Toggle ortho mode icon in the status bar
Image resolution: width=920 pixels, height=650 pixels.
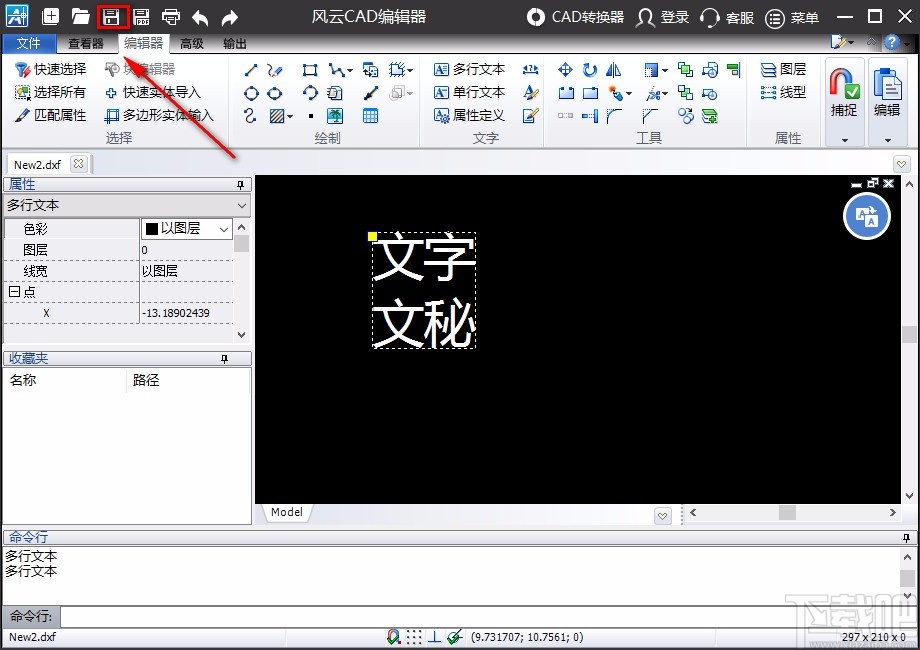[x=434, y=637]
